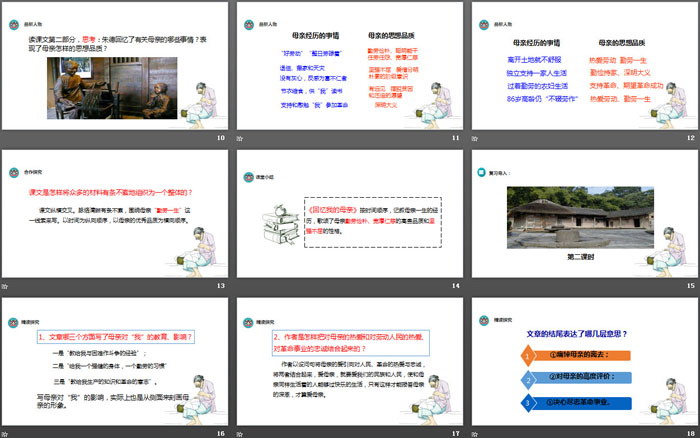This screenshot has width=700, height=438.
Task: Click the animation star icon under slide 11
Action: pos(242,137)
